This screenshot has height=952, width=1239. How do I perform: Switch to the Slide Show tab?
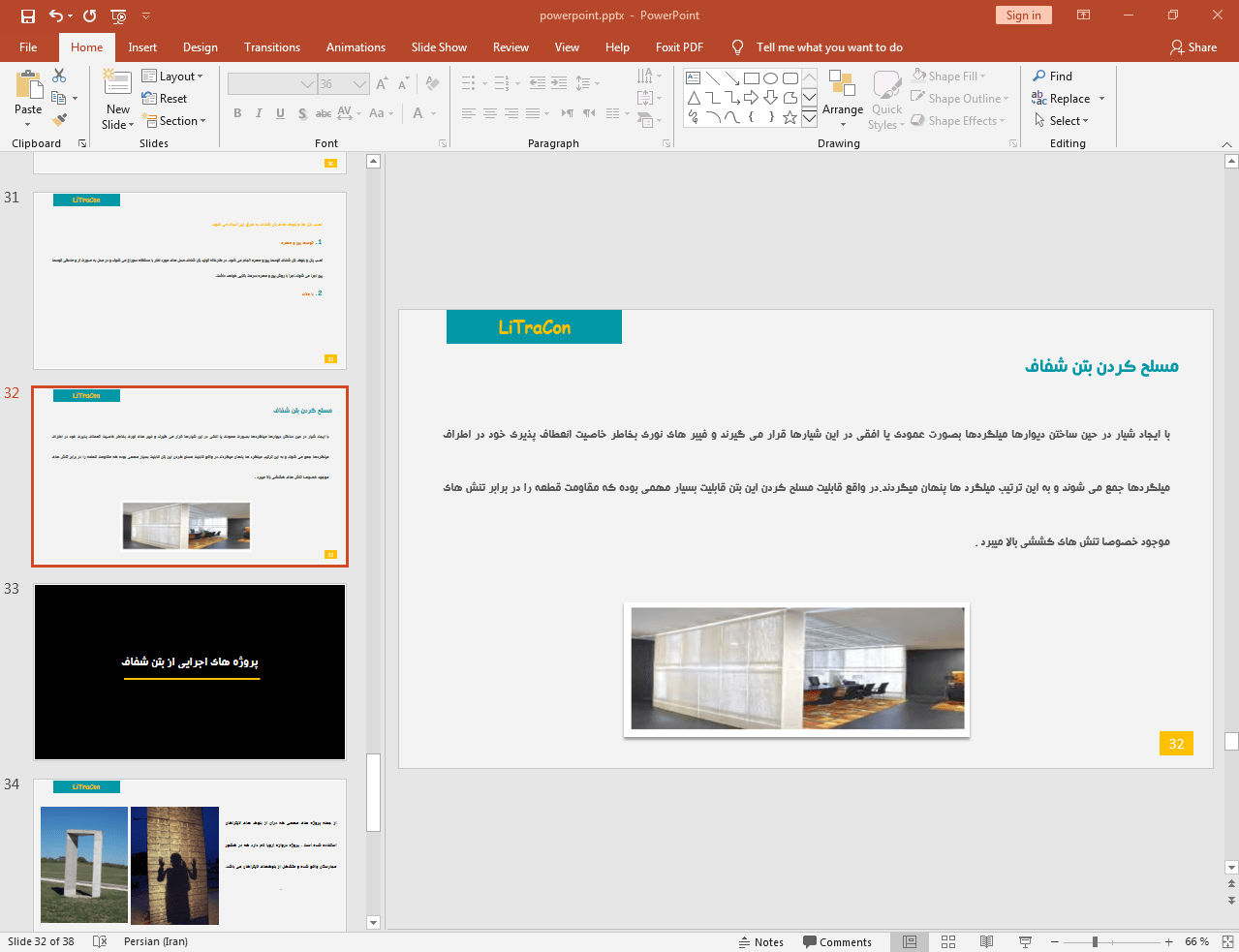(x=439, y=46)
